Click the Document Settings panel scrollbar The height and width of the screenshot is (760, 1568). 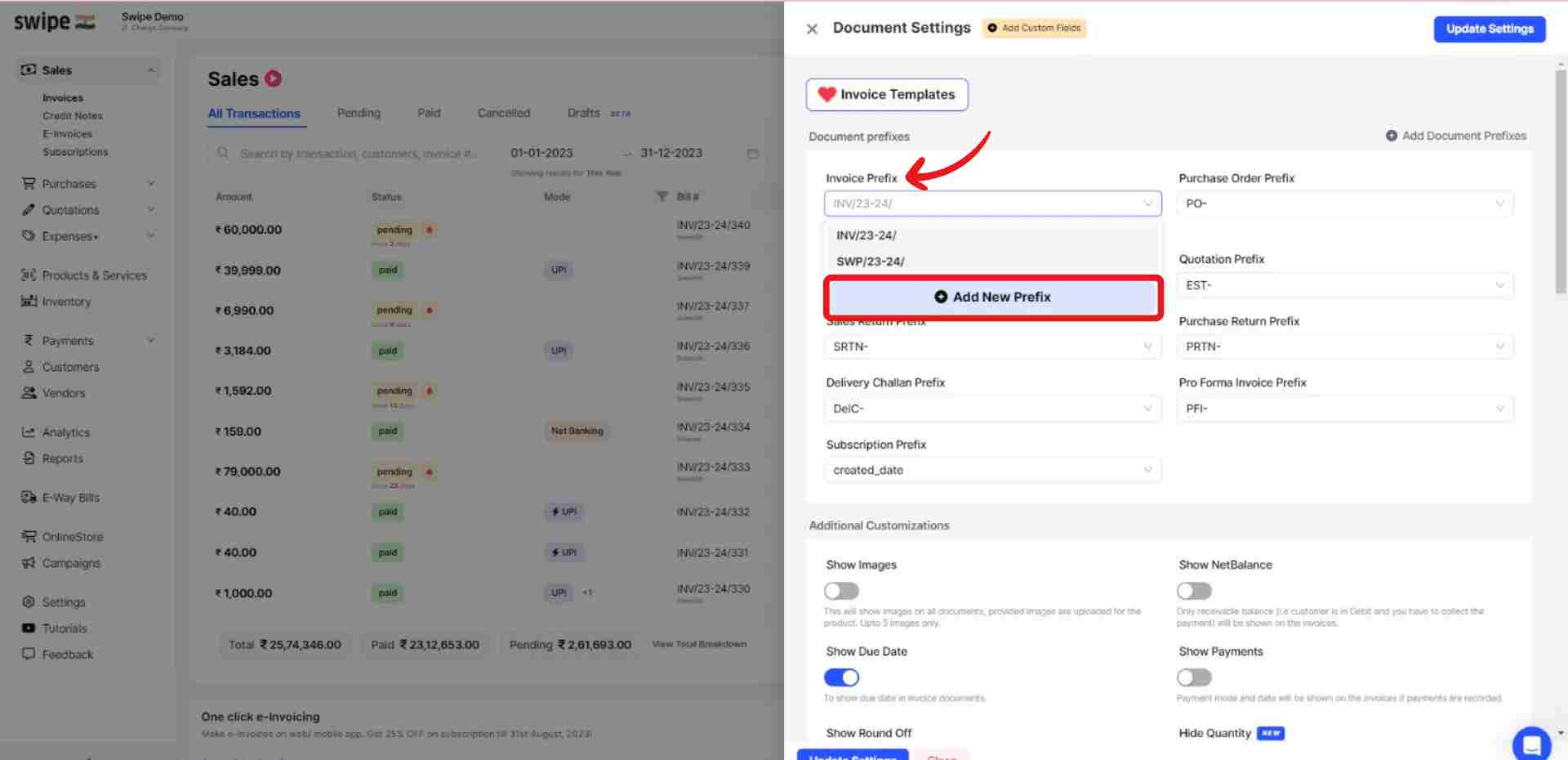[x=1561, y=181]
